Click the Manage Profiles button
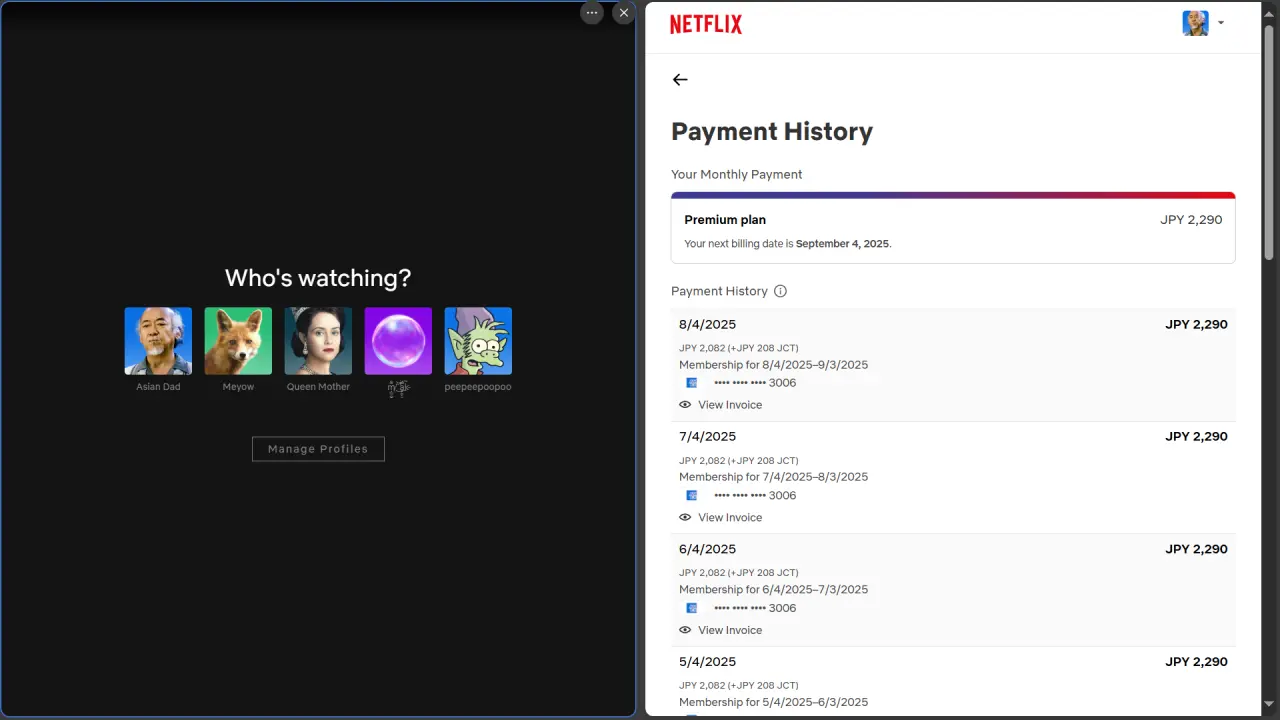 [318, 449]
